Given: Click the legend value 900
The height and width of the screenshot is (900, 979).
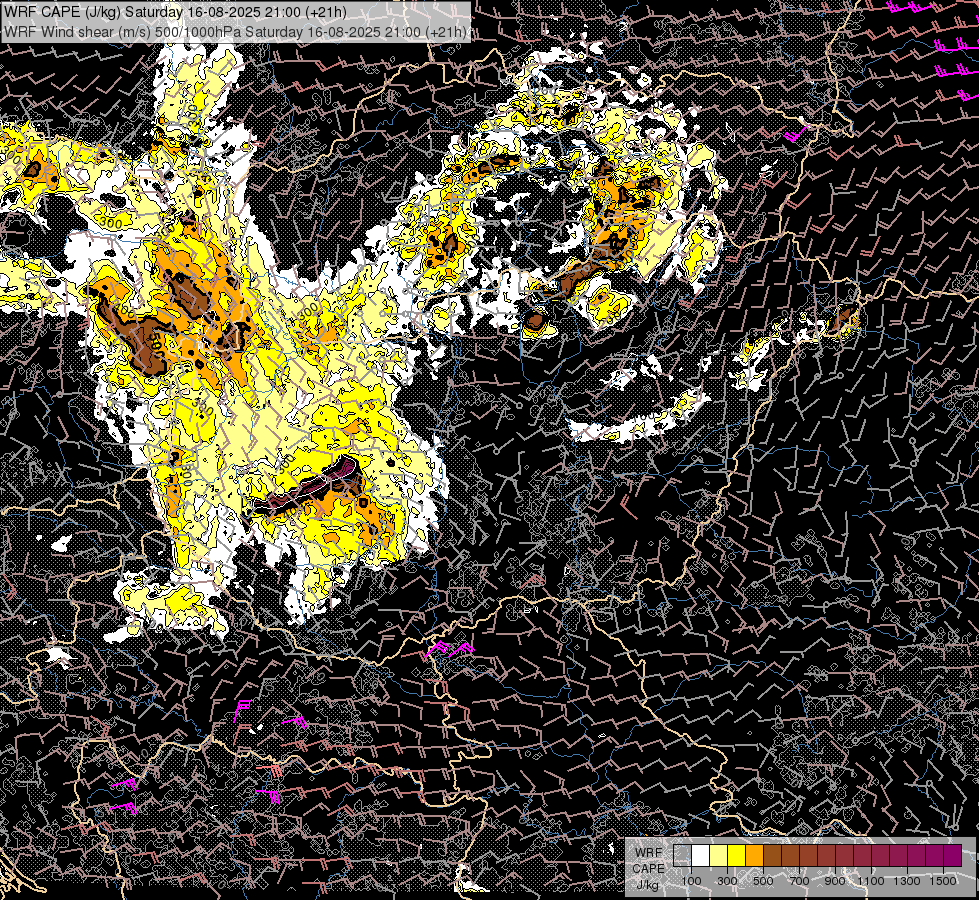Looking at the screenshot, I should pyautogui.click(x=835, y=881).
